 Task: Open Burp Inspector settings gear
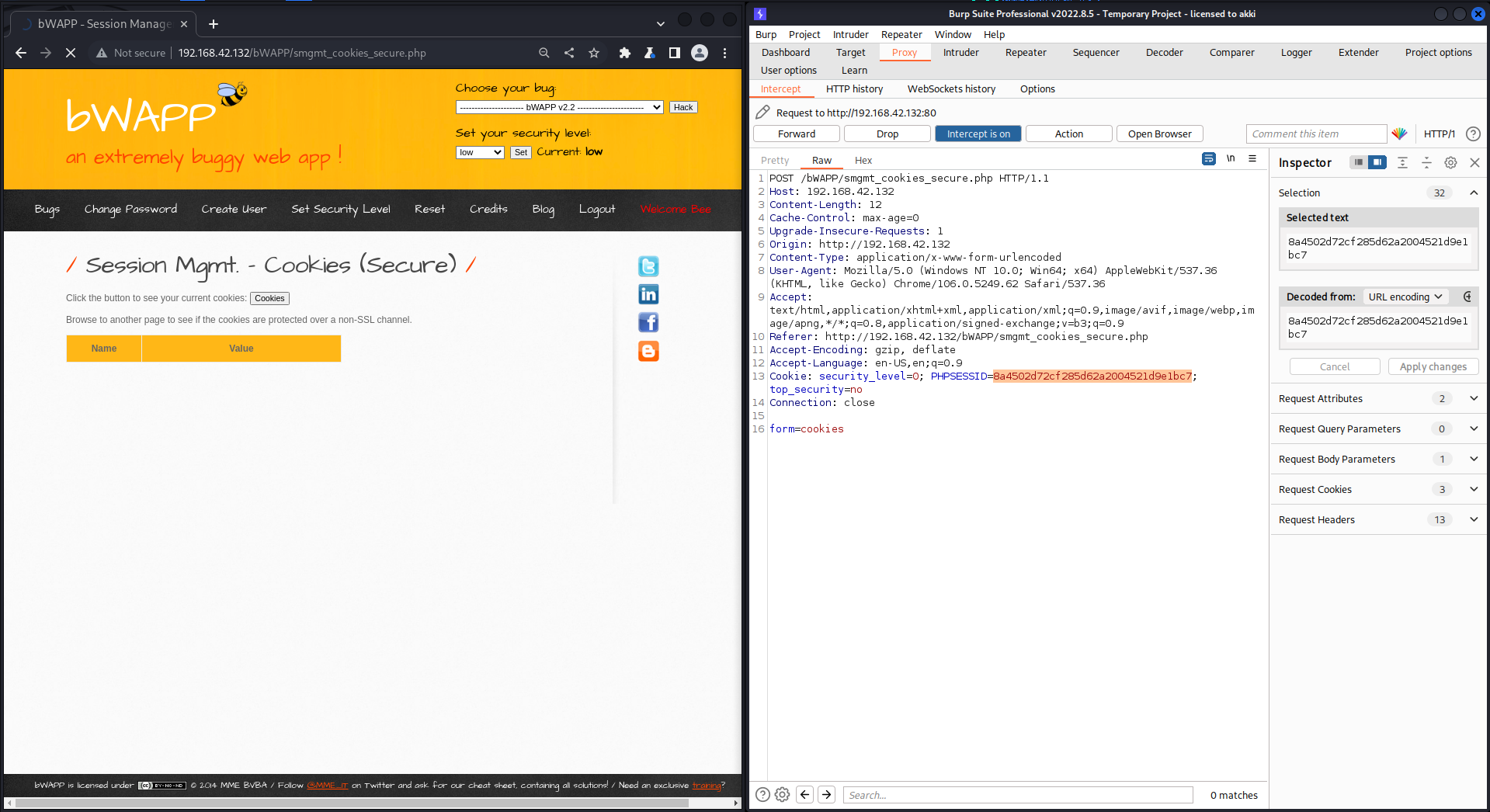pos(1450,162)
